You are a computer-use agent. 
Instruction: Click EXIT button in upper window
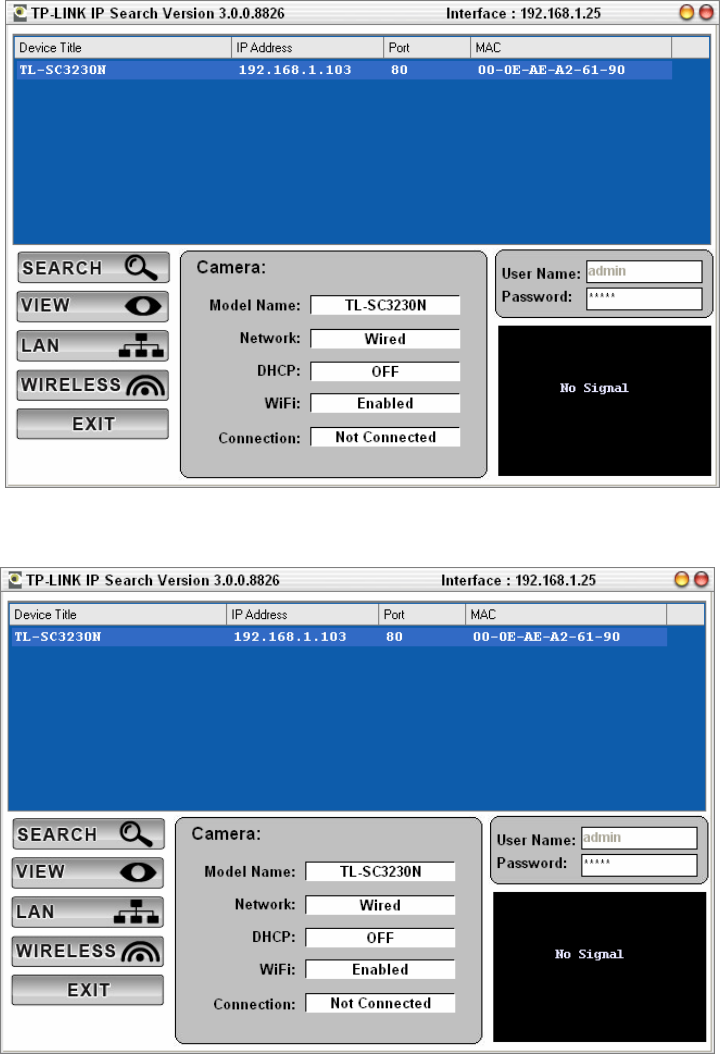tap(93, 424)
